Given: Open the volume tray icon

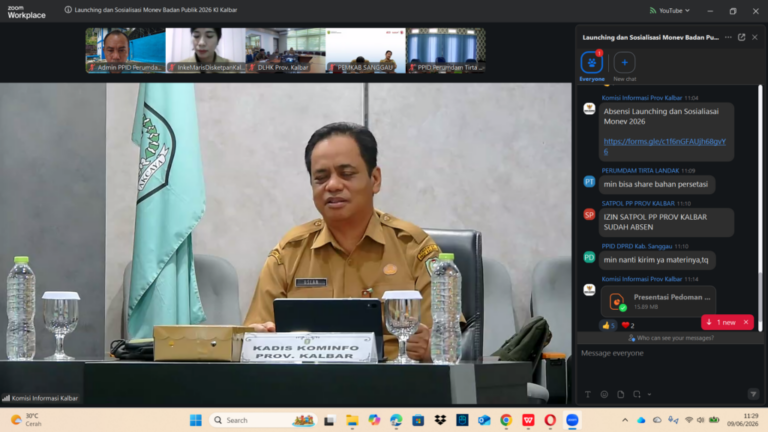Looking at the screenshot, I should (x=700, y=420).
